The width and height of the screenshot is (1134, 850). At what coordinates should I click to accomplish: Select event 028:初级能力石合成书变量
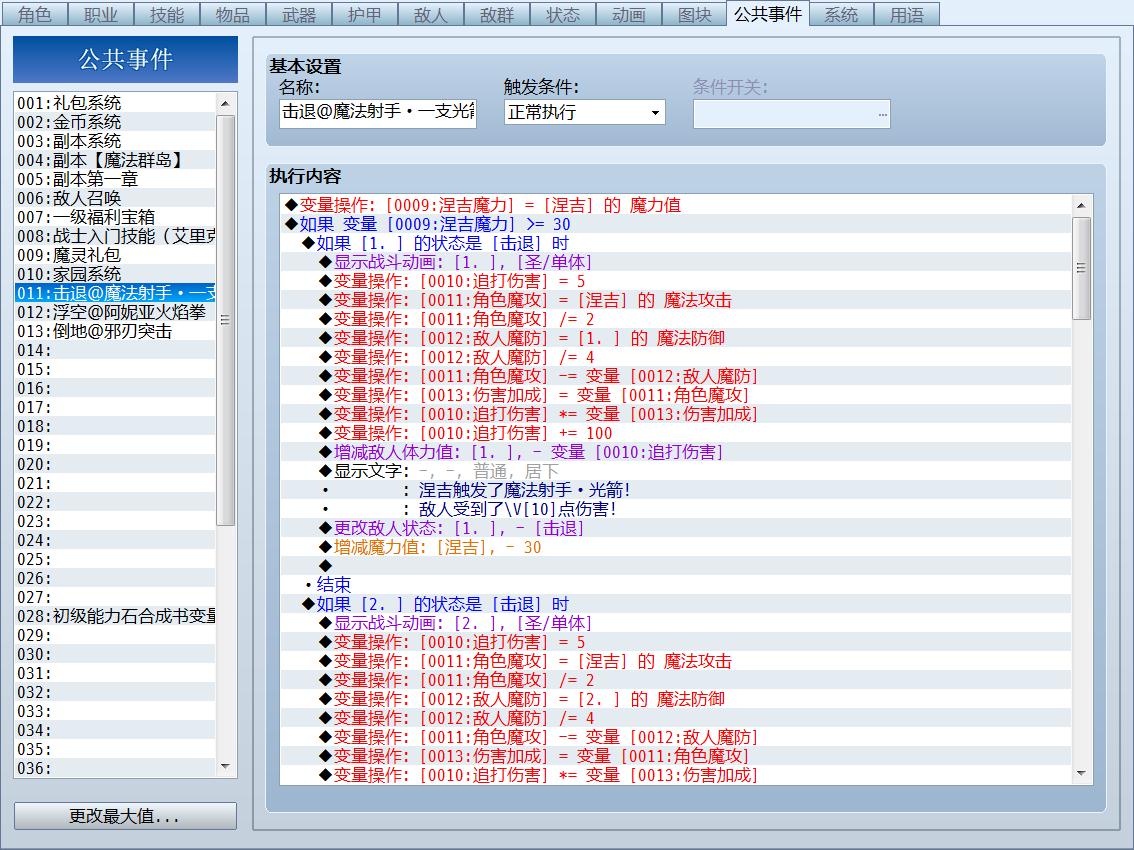(x=115, y=616)
